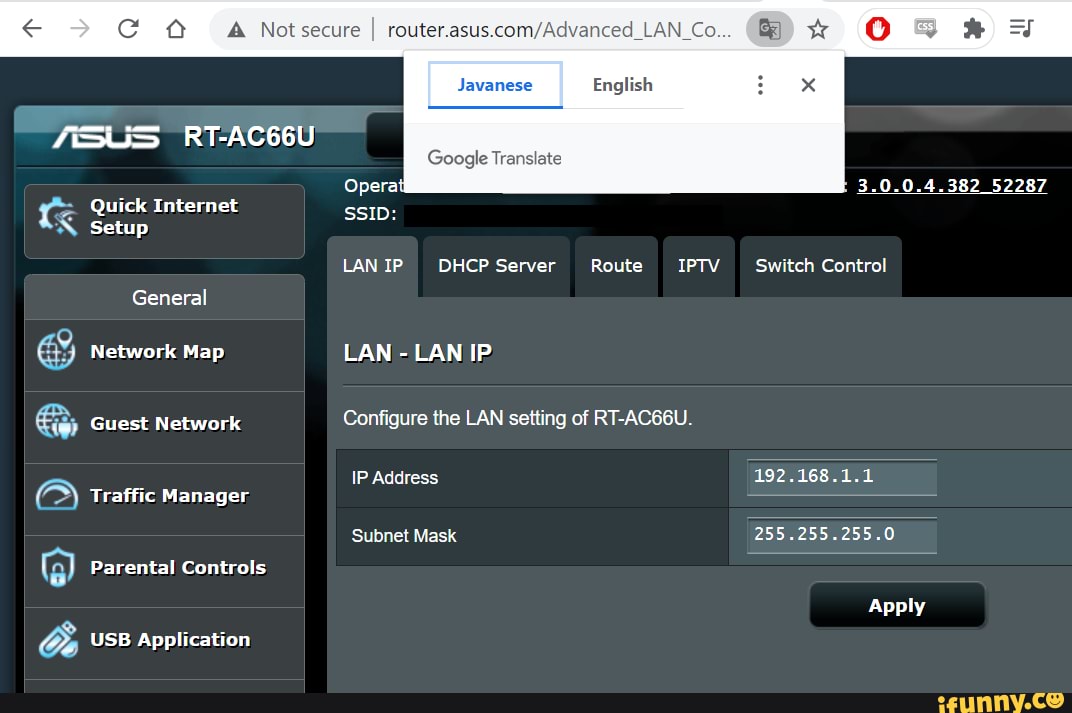Click the red ad blocker extension icon
This screenshot has height=713, width=1072.
tap(878, 30)
